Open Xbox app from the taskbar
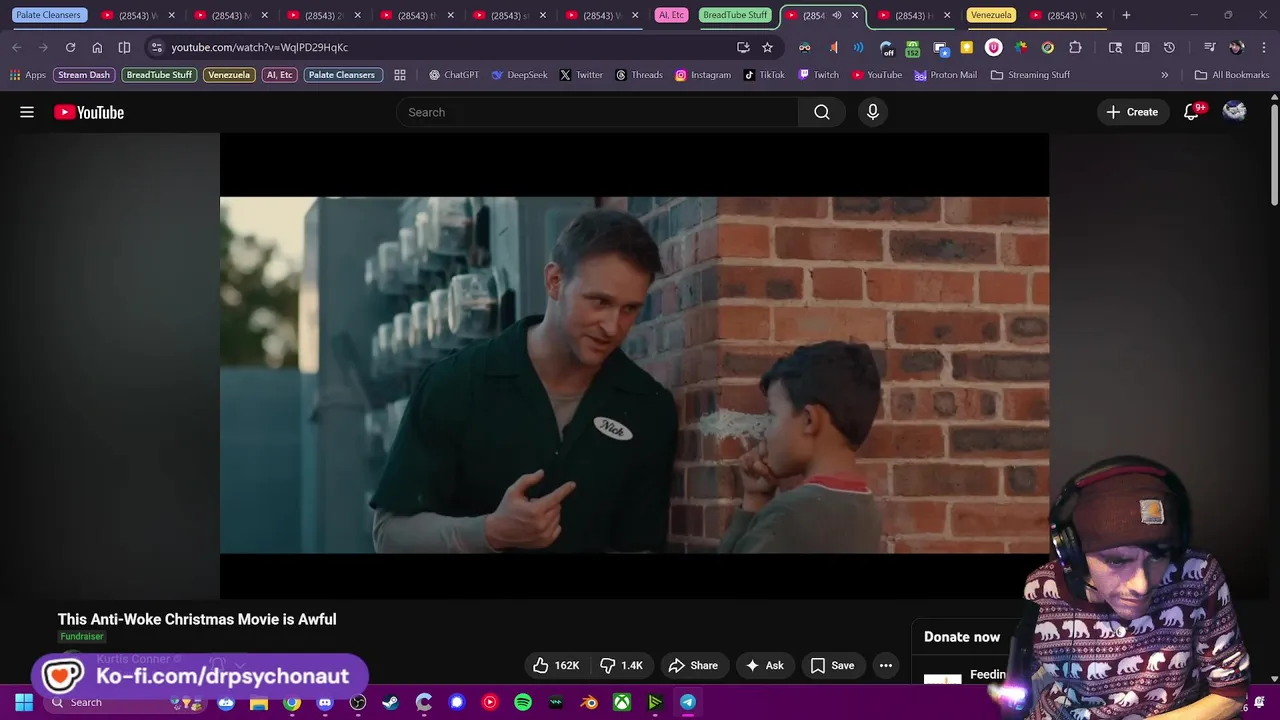Viewport: 1280px width, 720px height. tap(622, 702)
